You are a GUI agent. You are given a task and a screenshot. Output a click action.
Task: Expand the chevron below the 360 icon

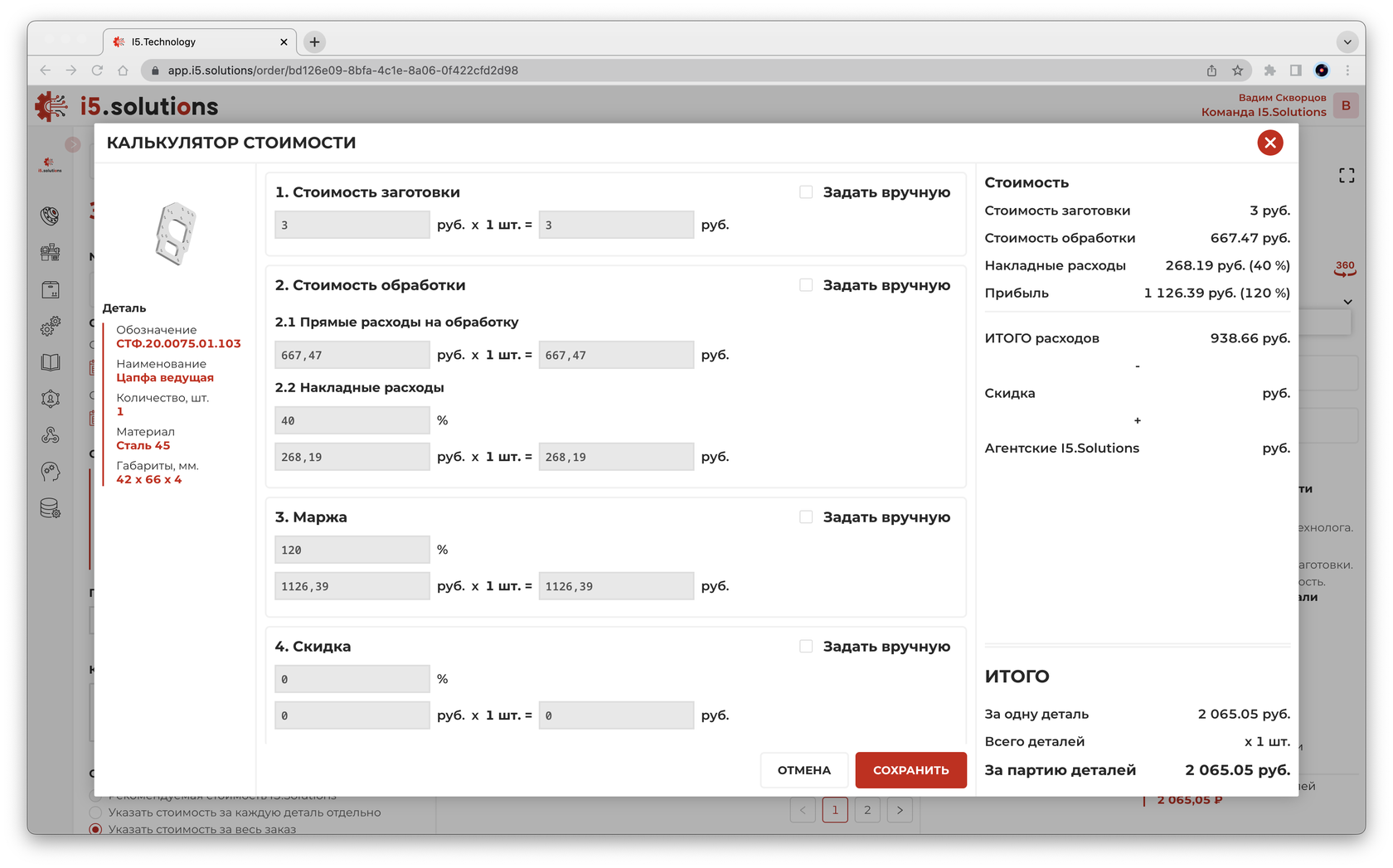1347,302
